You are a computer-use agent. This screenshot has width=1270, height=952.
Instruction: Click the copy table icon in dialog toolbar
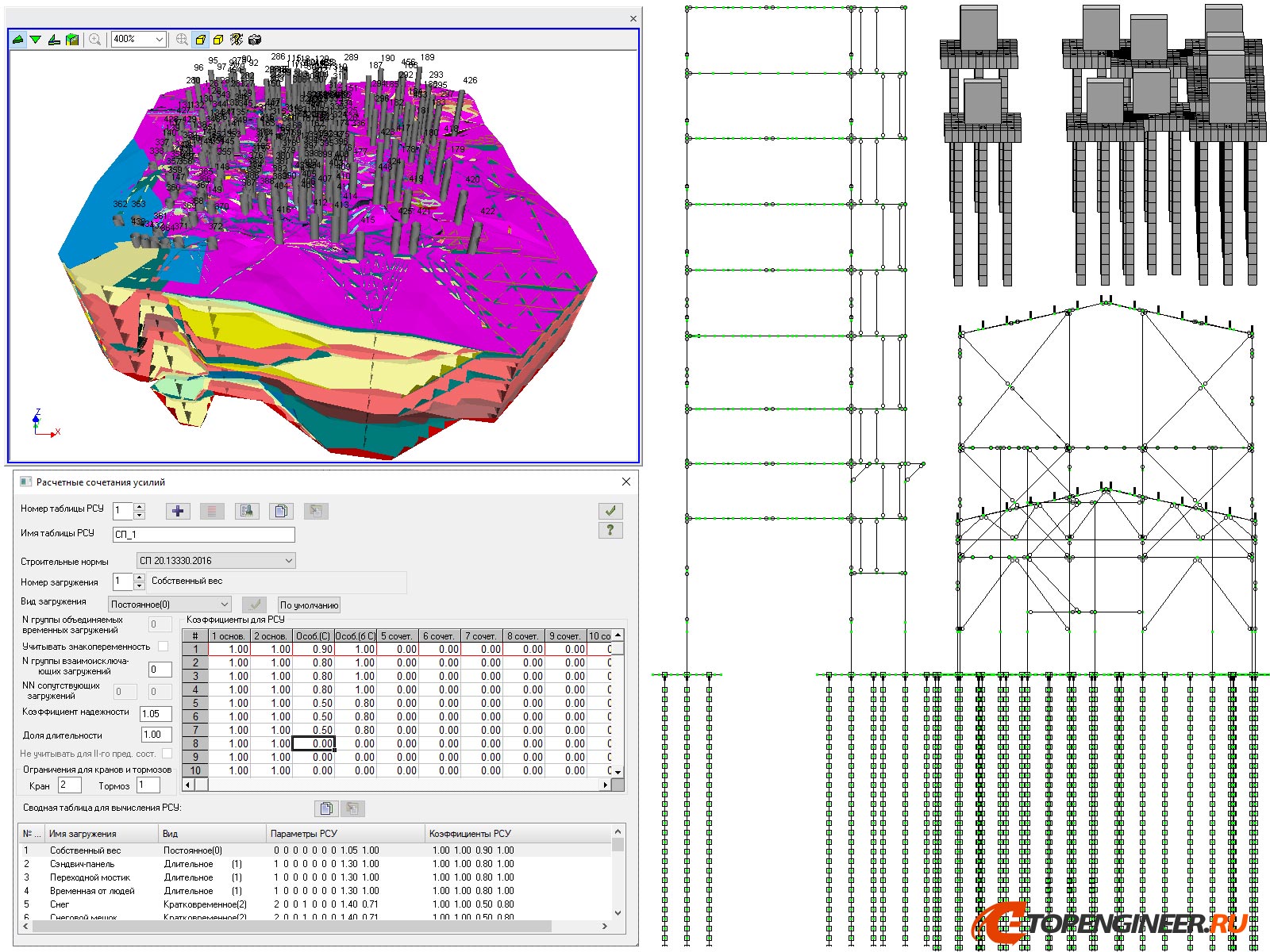pyautogui.click(x=281, y=511)
